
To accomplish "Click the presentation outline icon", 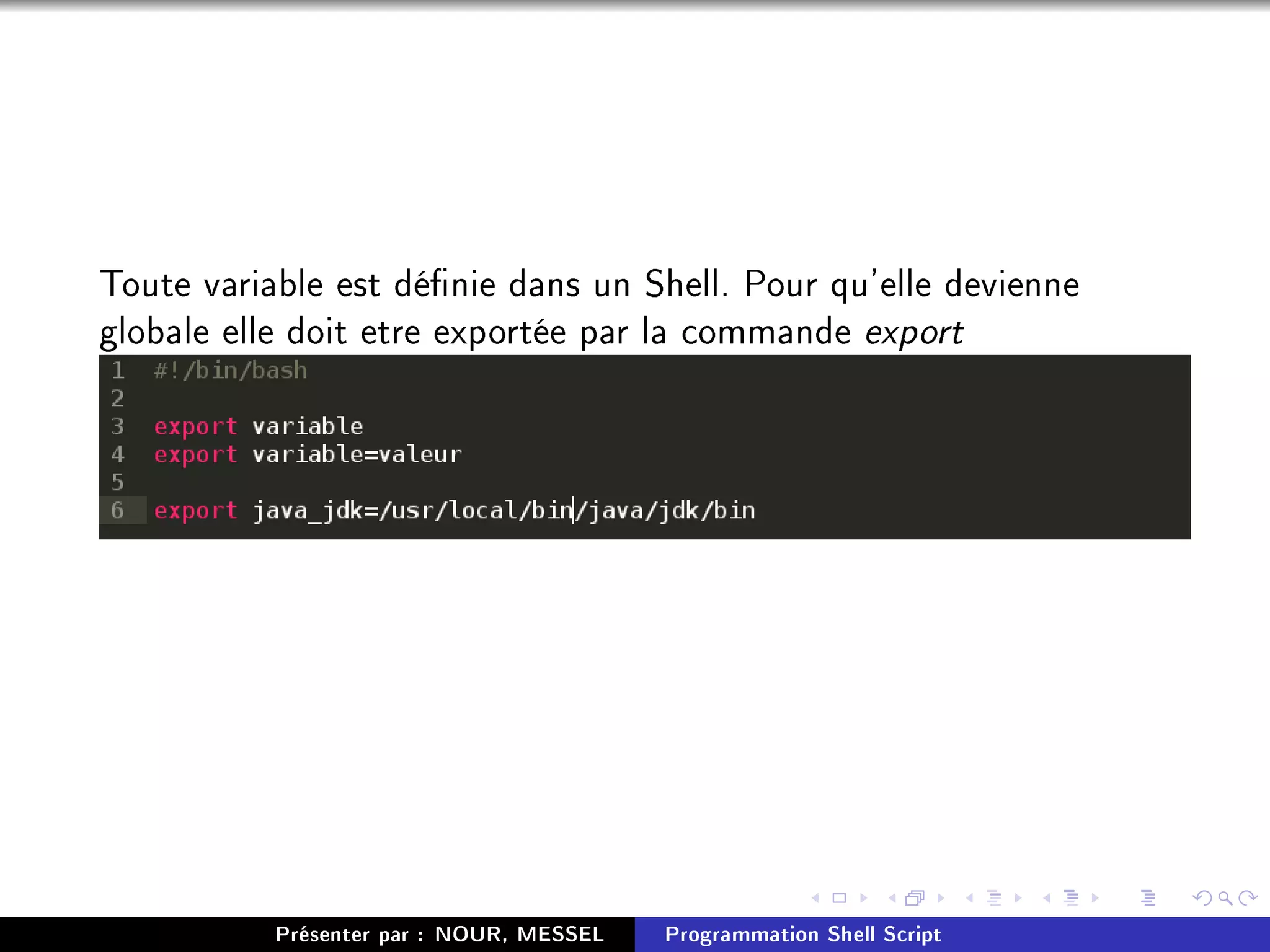I will (1148, 897).
